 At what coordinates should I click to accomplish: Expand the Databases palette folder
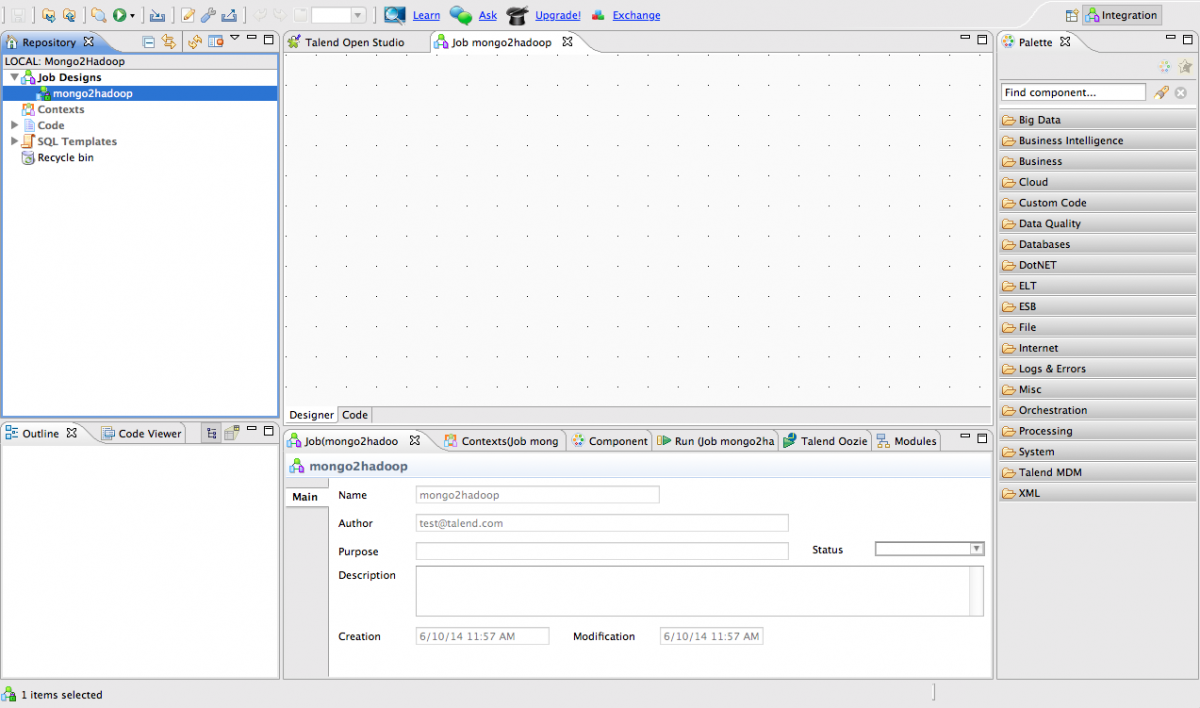1097,244
